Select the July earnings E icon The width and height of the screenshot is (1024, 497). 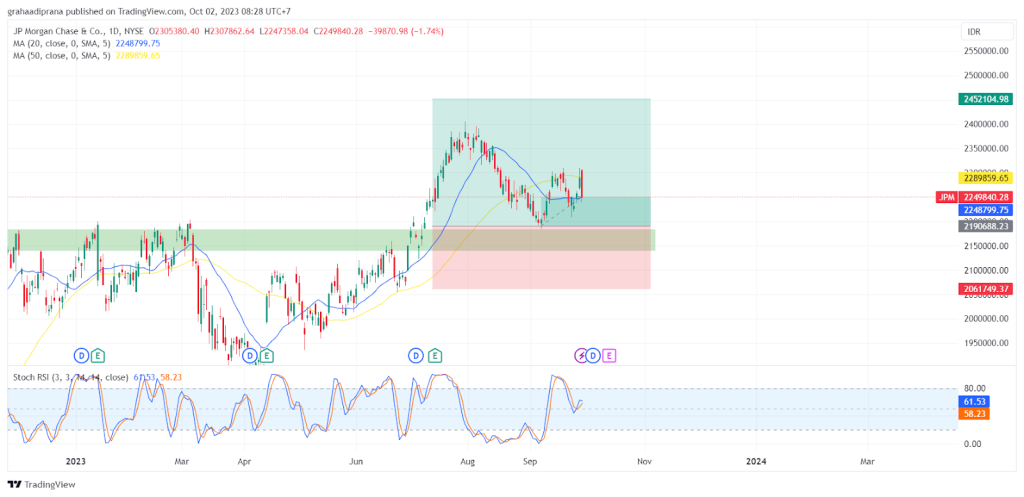coord(435,355)
